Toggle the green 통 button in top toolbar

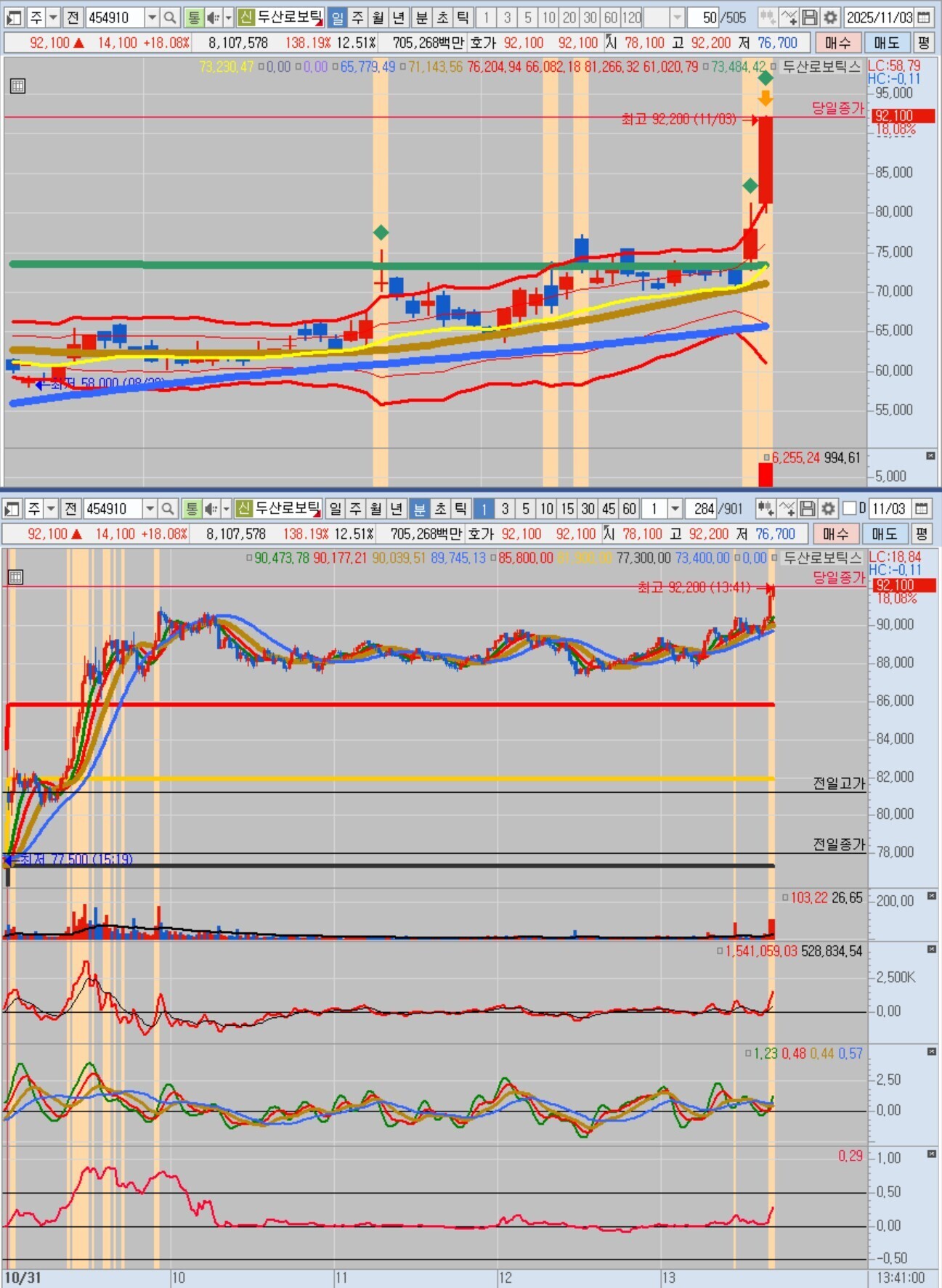click(x=193, y=17)
